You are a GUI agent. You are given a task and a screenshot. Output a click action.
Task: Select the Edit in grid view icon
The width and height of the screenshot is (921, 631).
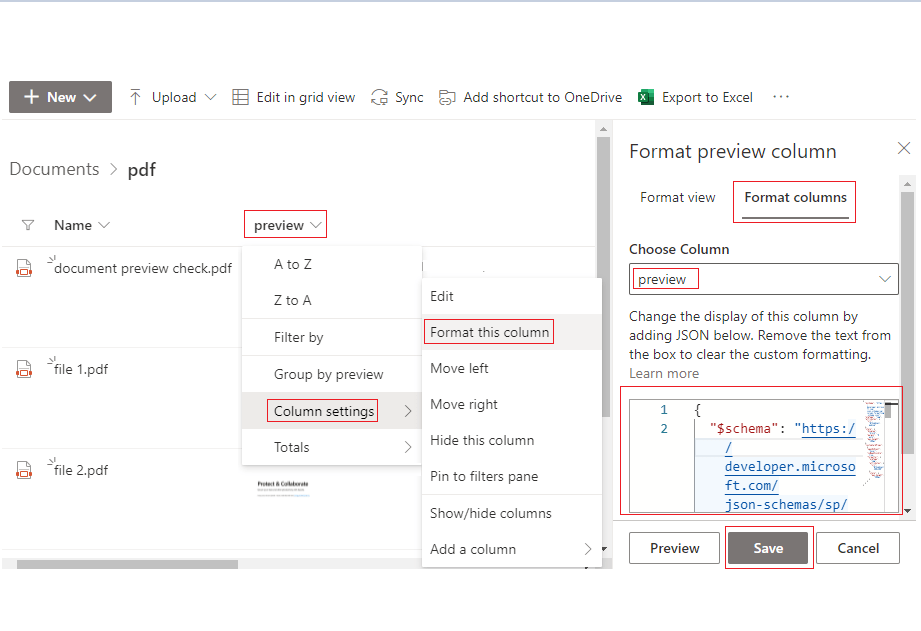(240, 96)
